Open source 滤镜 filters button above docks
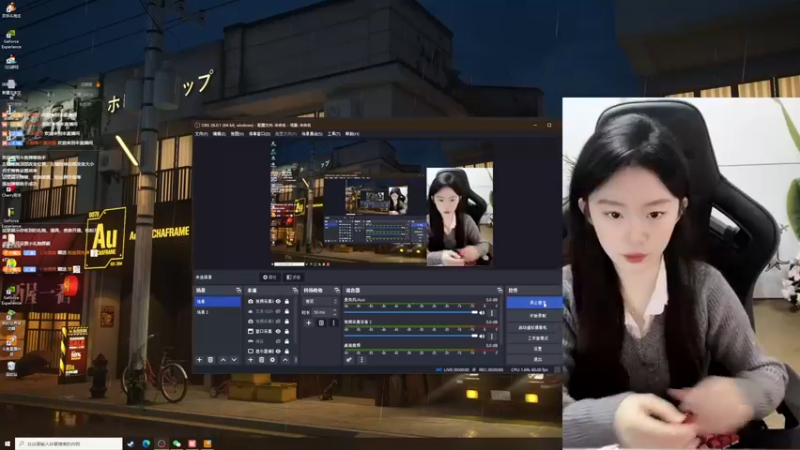This screenshot has width=800, height=450. point(293,277)
